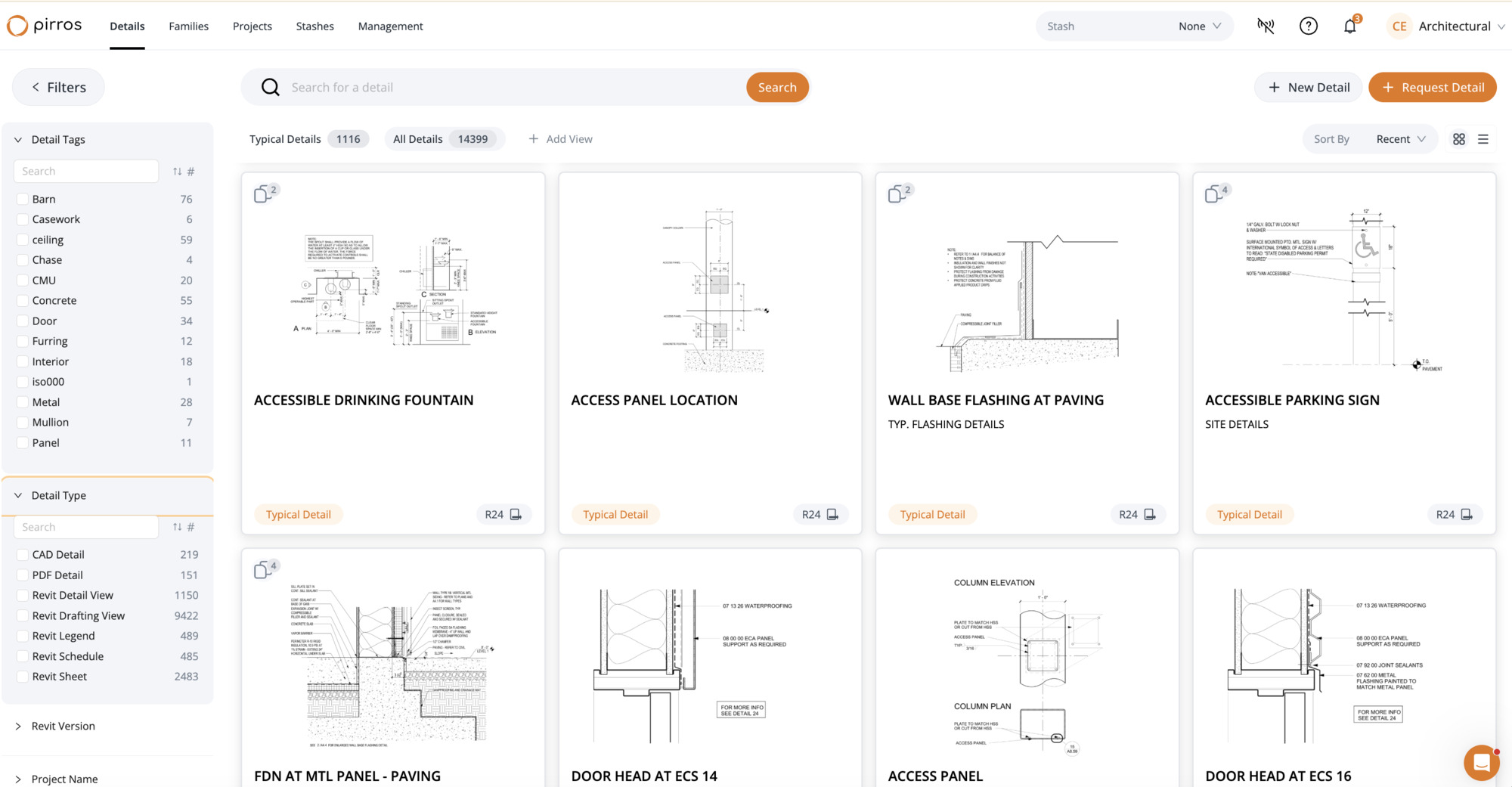Select the Metal tag checkbox
Viewport: 1512px width, 787px height.
tap(22, 402)
